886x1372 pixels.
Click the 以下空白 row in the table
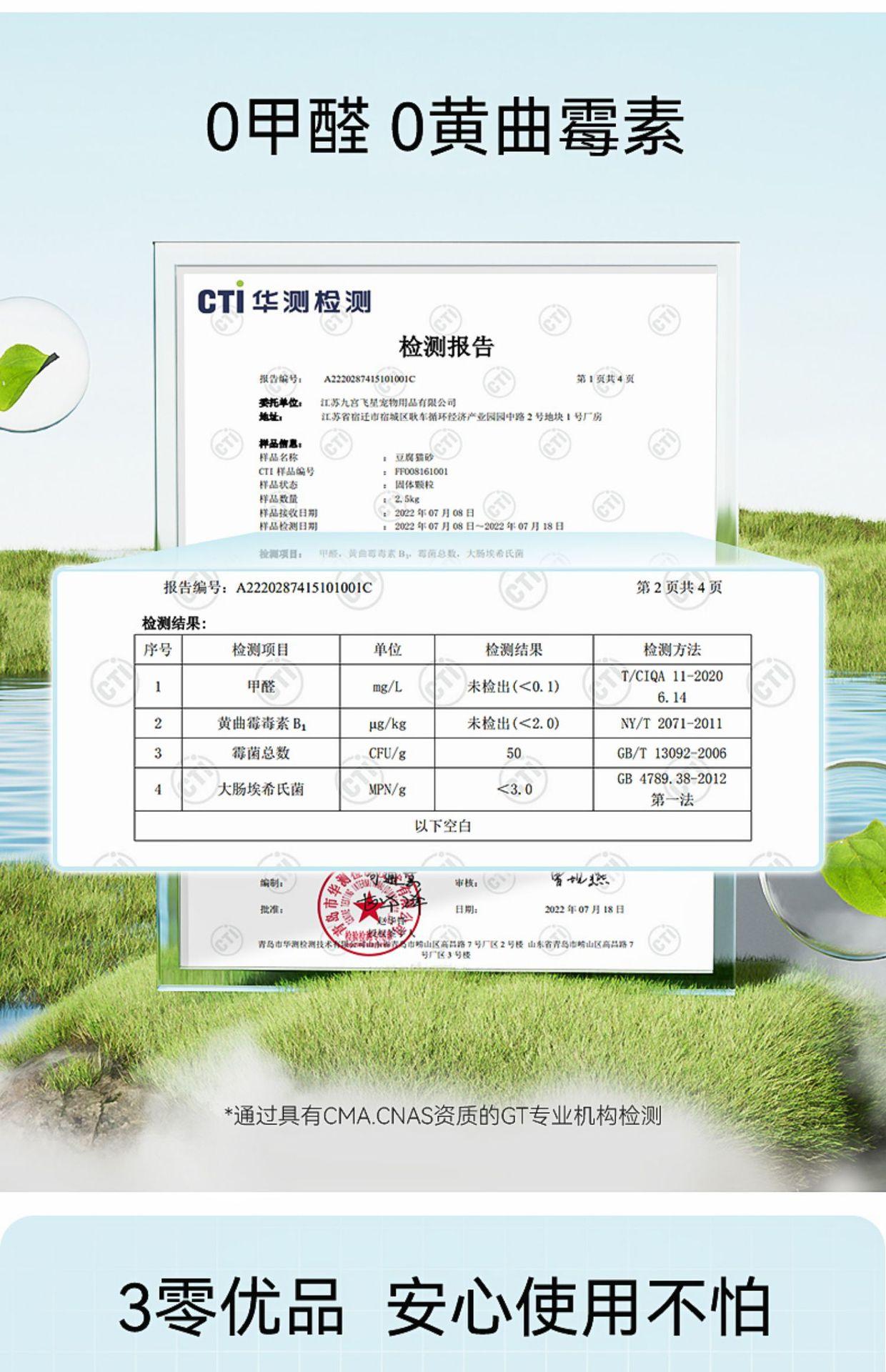pyautogui.click(x=443, y=826)
